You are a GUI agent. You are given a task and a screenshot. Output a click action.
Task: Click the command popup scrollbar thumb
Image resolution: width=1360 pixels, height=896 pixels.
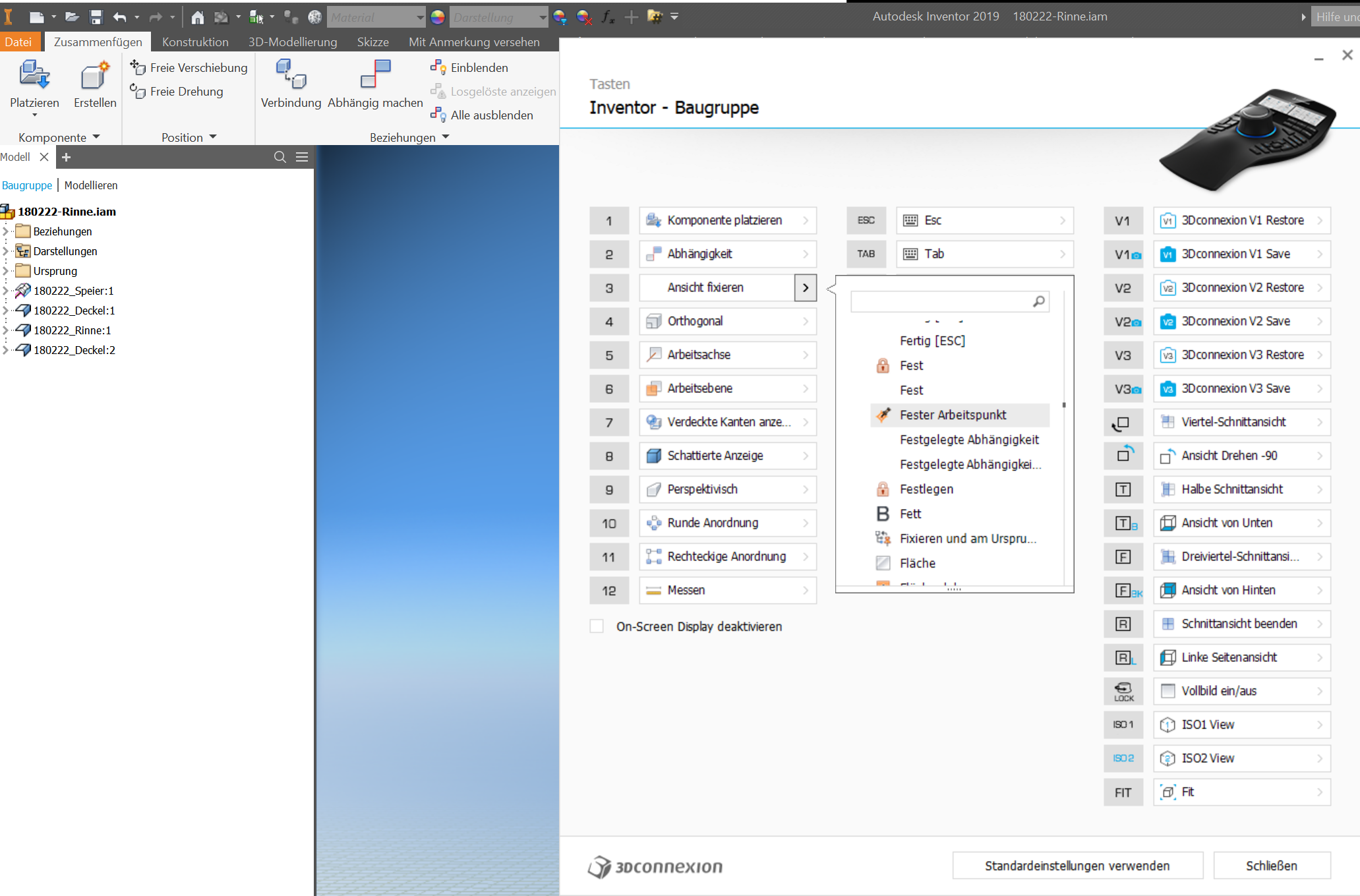(1064, 405)
